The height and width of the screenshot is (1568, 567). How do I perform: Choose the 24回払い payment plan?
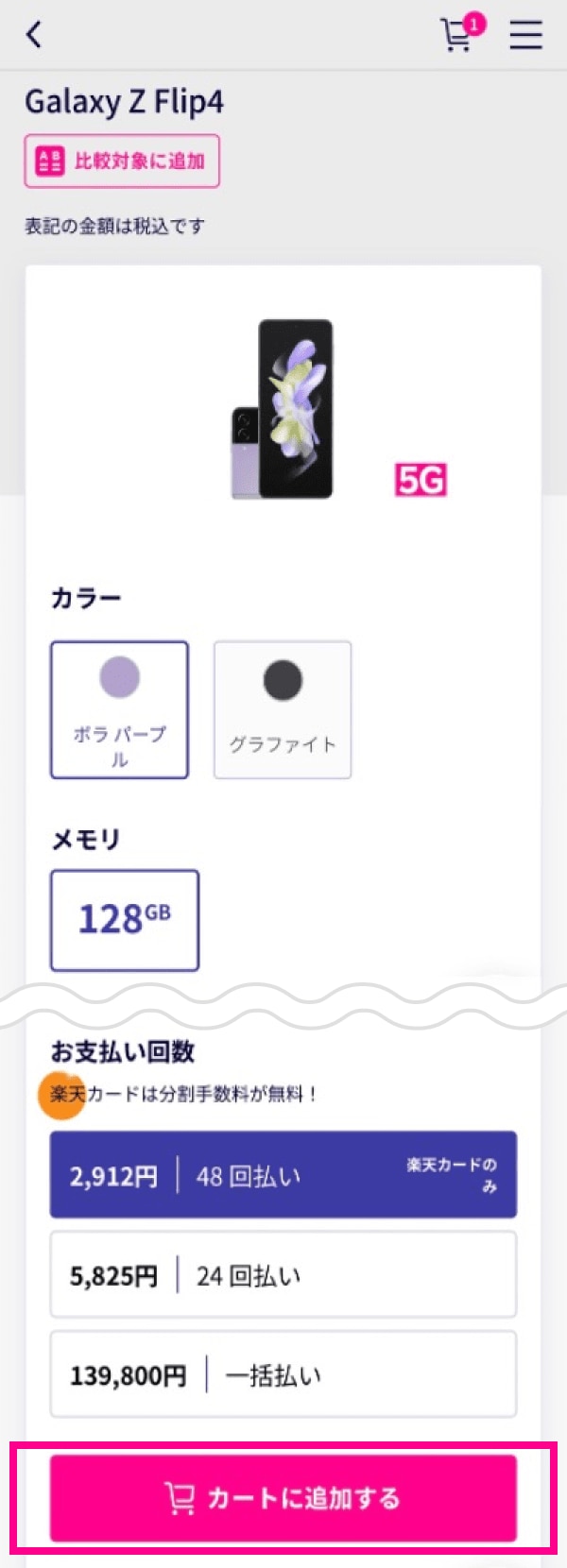(283, 1275)
